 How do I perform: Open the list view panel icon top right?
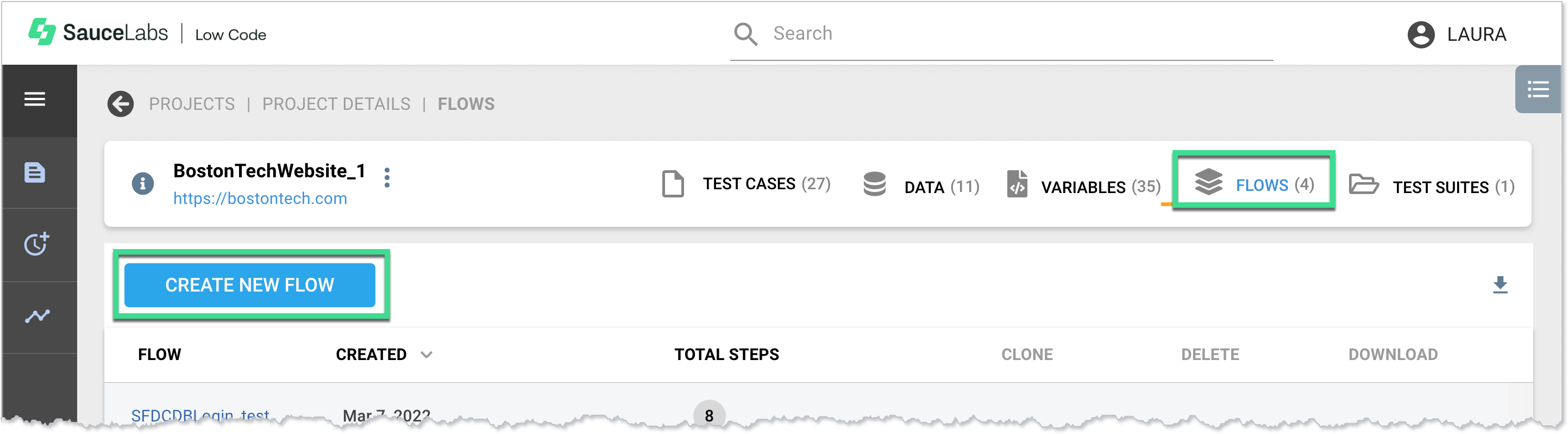point(1539,90)
